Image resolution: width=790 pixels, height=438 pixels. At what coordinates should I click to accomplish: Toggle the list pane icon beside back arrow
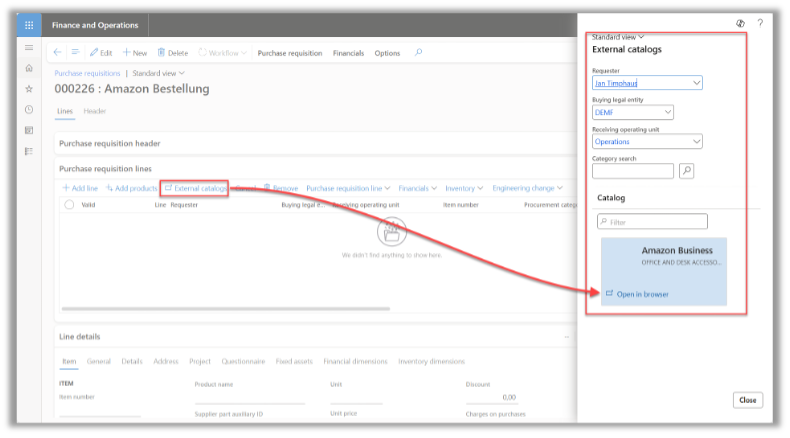(76, 52)
